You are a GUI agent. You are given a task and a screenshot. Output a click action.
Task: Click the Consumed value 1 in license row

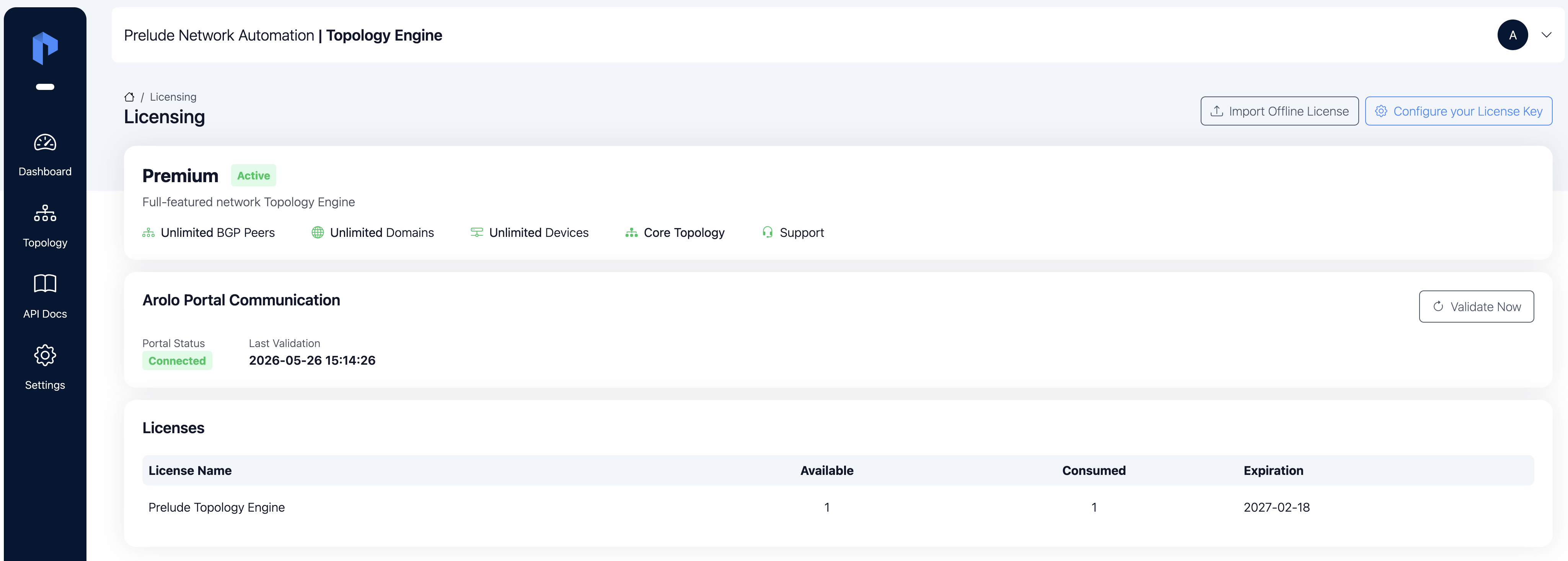tap(1094, 507)
